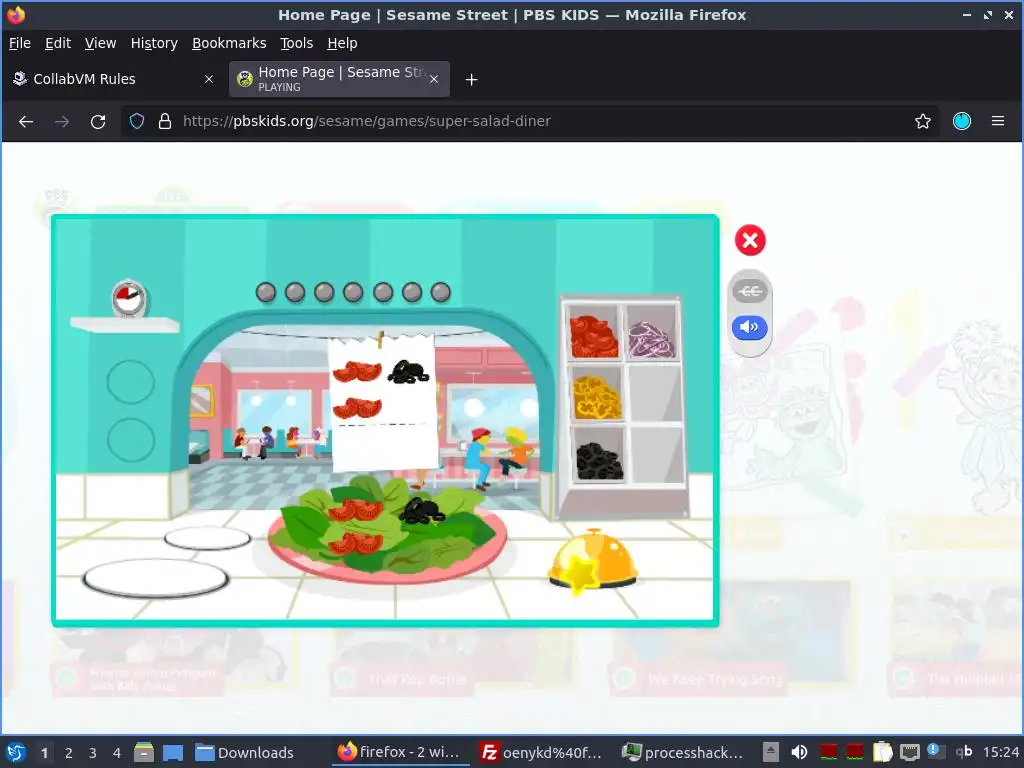The height and width of the screenshot is (768, 1024).
Task: Open the system volume tray icon
Action: point(799,752)
